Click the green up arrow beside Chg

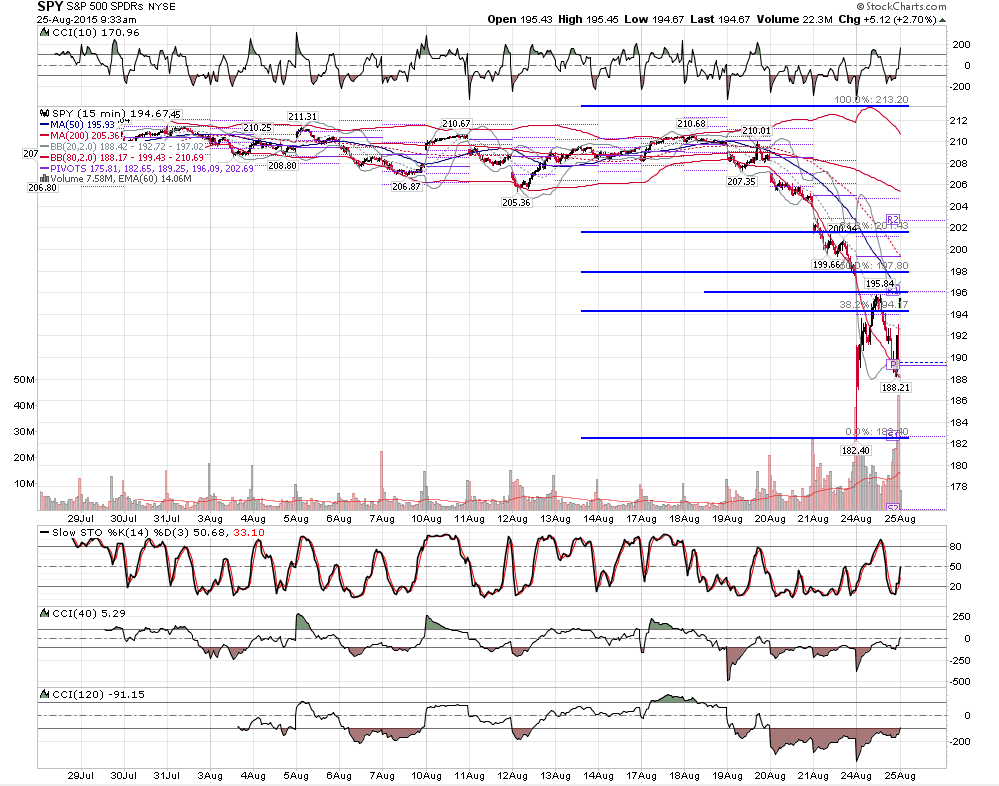(x=942, y=20)
